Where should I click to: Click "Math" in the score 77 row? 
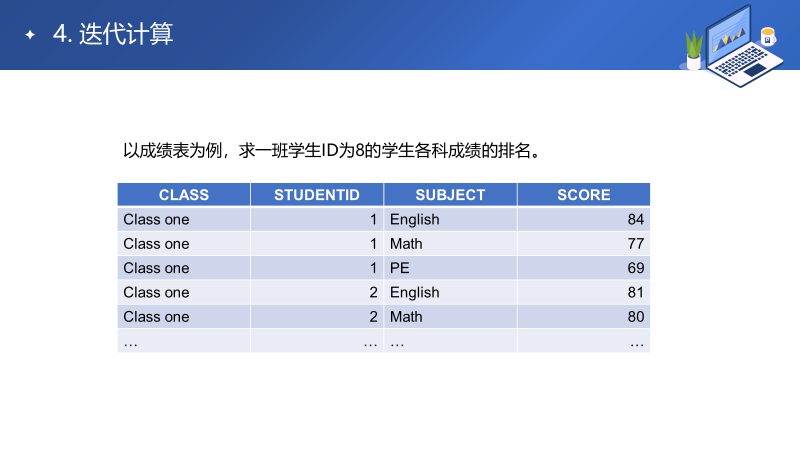pyautogui.click(x=406, y=244)
